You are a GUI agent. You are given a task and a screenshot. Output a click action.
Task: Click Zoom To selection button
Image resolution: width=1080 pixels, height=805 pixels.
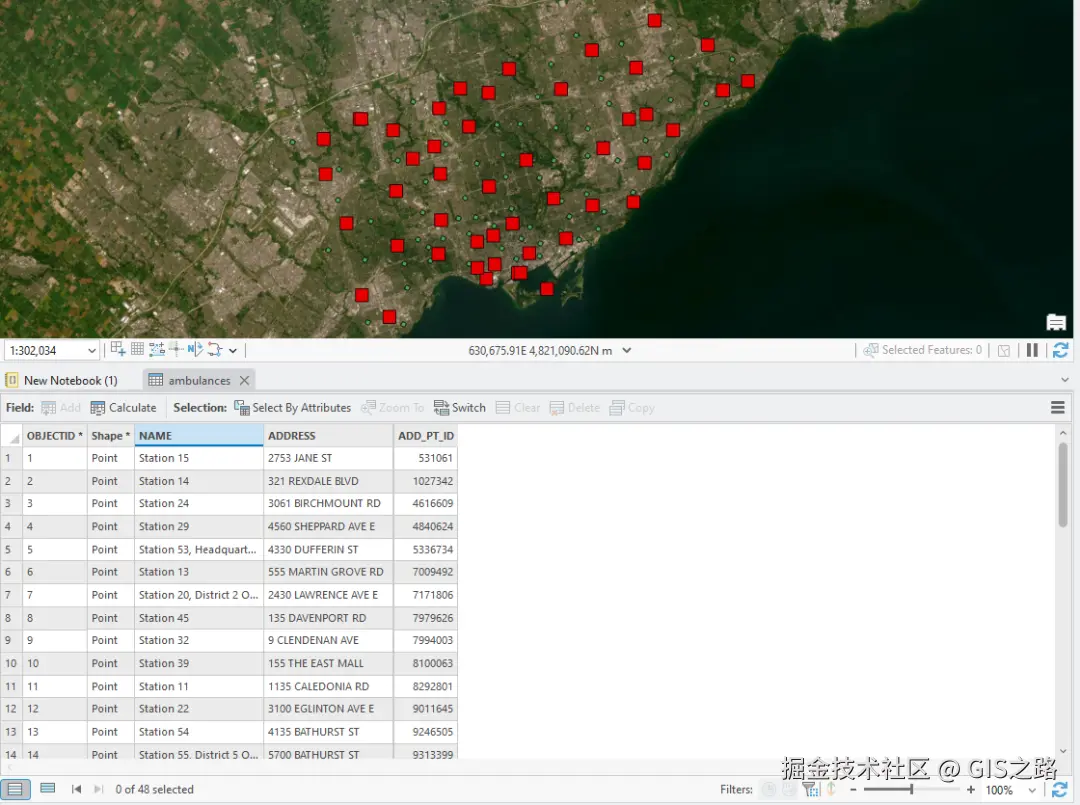coord(393,408)
